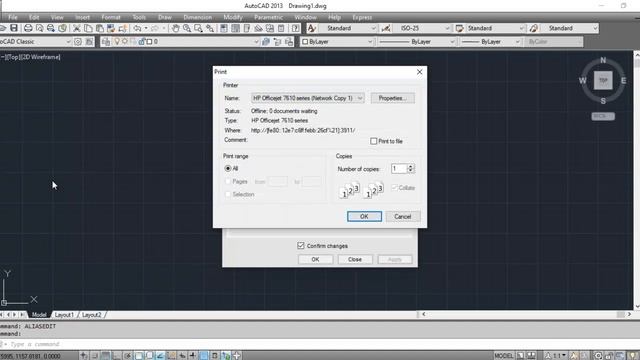The height and width of the screenshot is (360, 640).
Task: Switch to the Layout1 tab
Action: pos(64,315)
